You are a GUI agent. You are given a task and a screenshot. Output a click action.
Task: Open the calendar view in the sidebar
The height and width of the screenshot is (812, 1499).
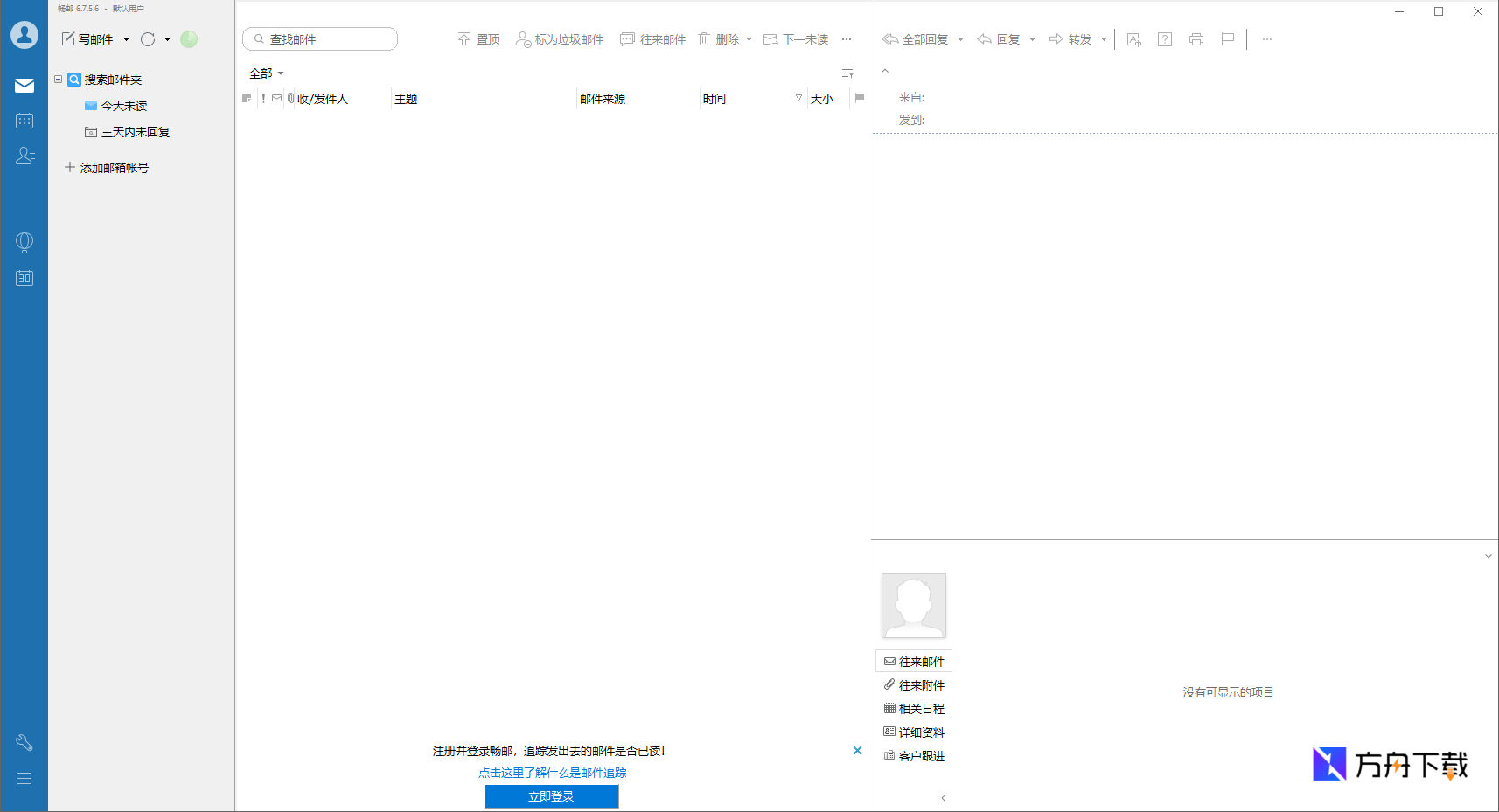pos(24,121)
